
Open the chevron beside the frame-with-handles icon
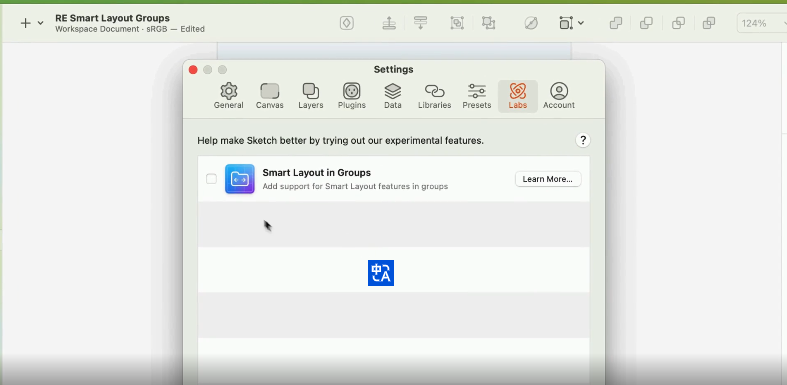point(581,23)
